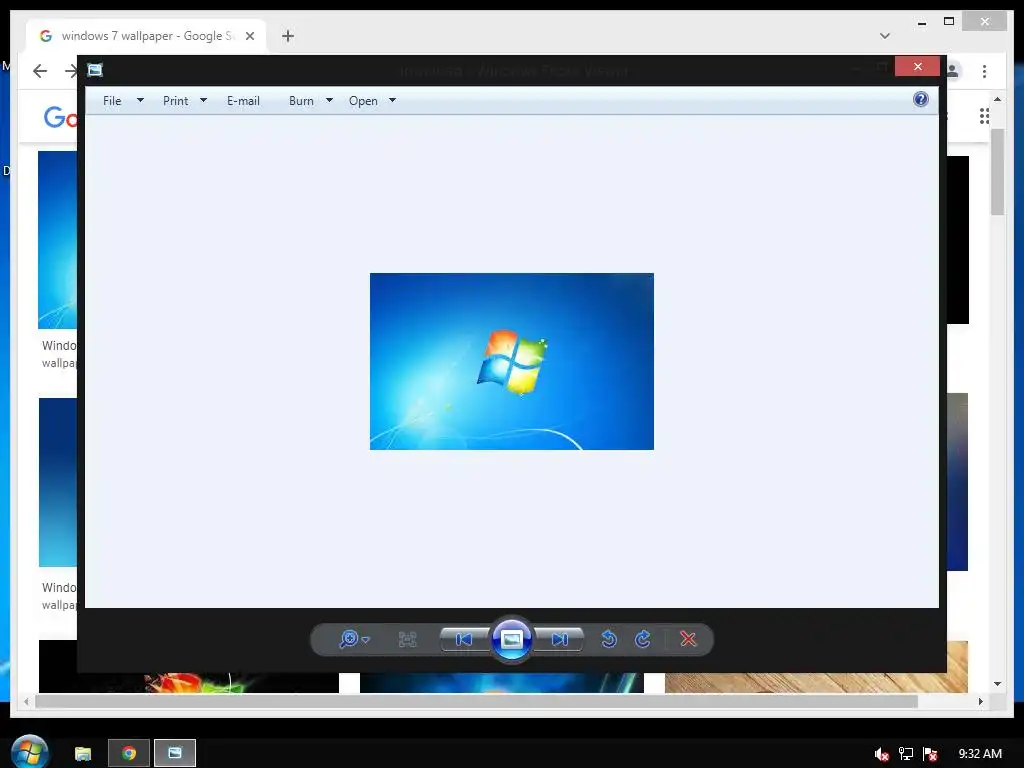Open the Print menu
This screenshot has height=768, width=1024.
click(x=176, y=101)
